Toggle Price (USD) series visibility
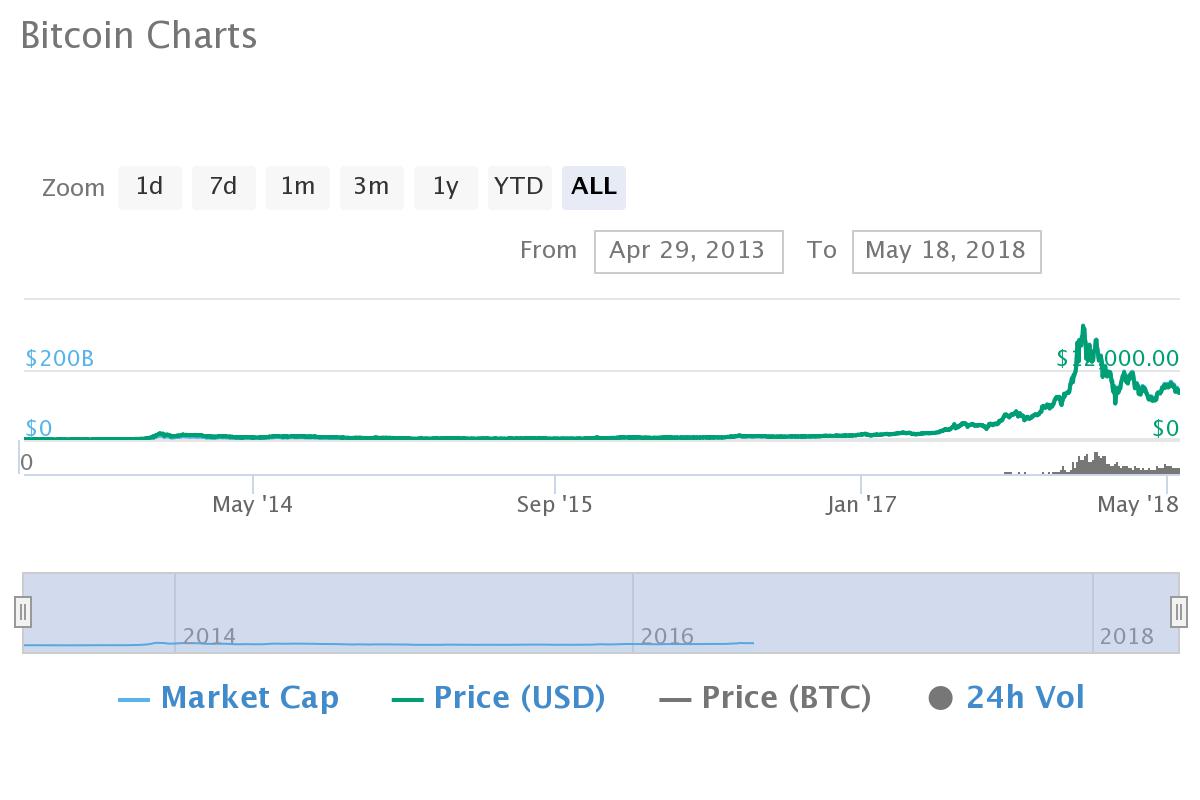This screenshot has height=800, width=1200. (499, 698)
